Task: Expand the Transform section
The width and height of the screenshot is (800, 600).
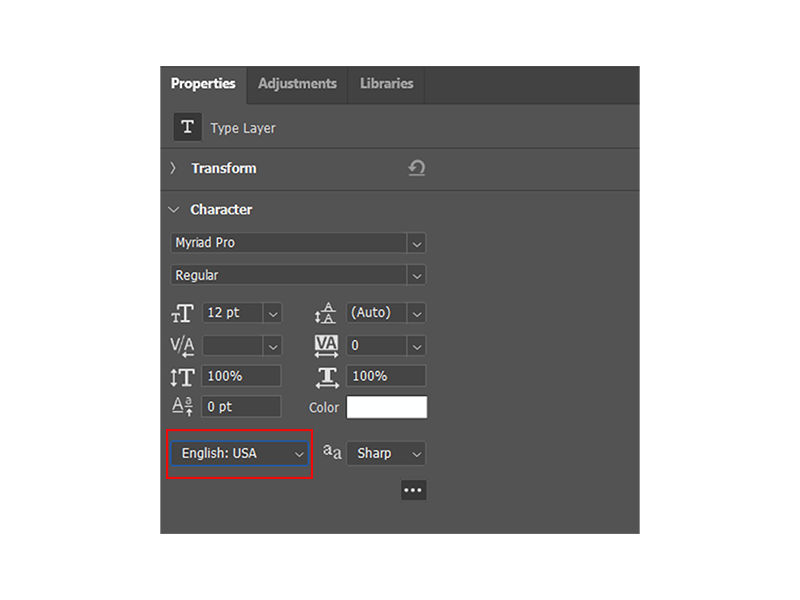Action: (x=173, y=168)
